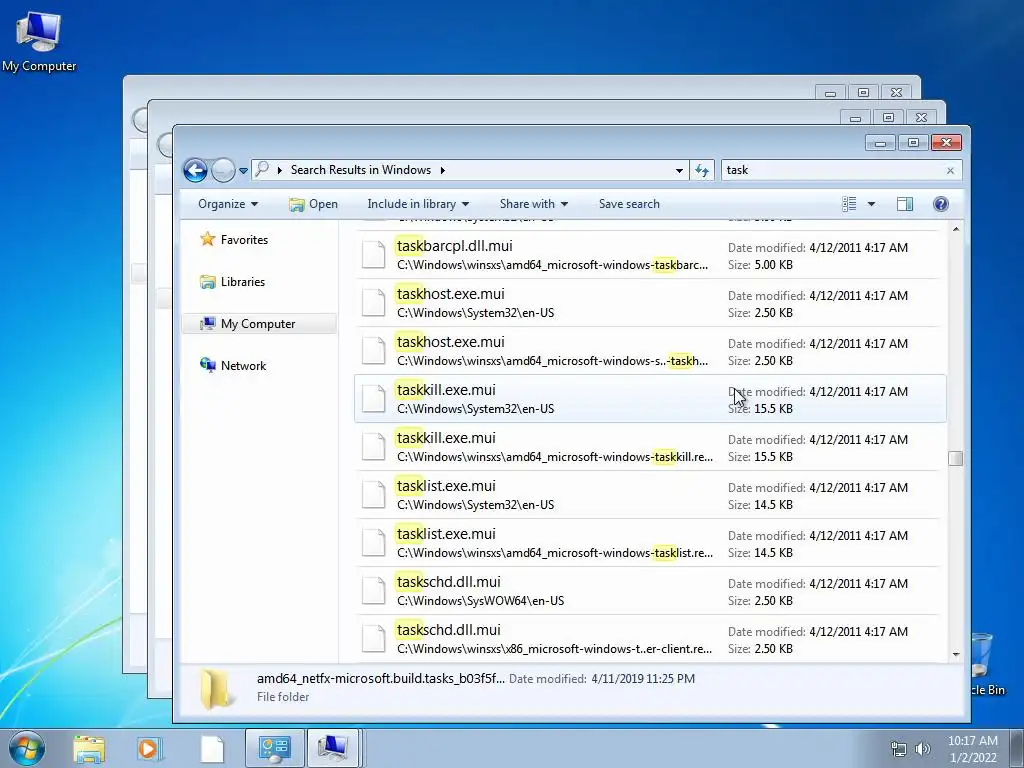The image size is (1024, 768).
Task: Click the Control Panel taskbar button
Action: click(274, 748)
